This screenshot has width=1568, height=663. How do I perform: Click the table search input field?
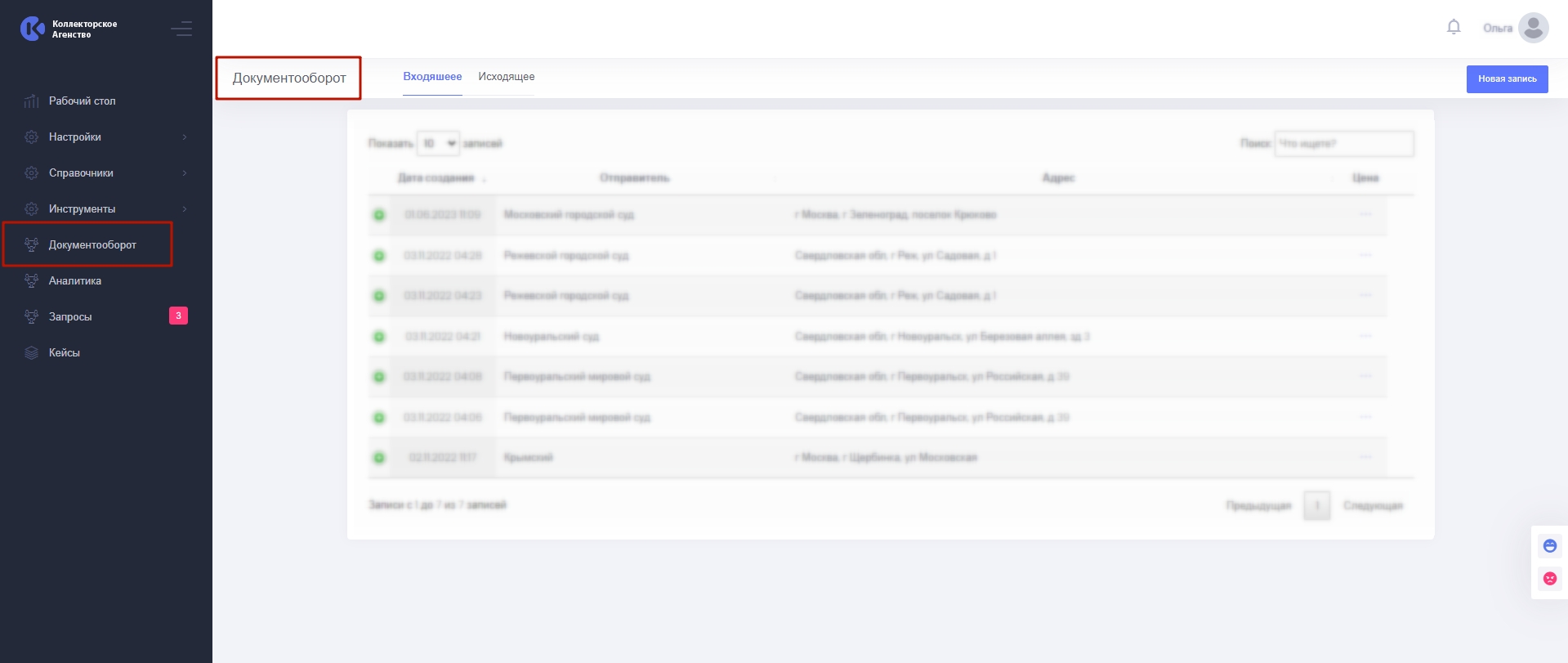1343,144
